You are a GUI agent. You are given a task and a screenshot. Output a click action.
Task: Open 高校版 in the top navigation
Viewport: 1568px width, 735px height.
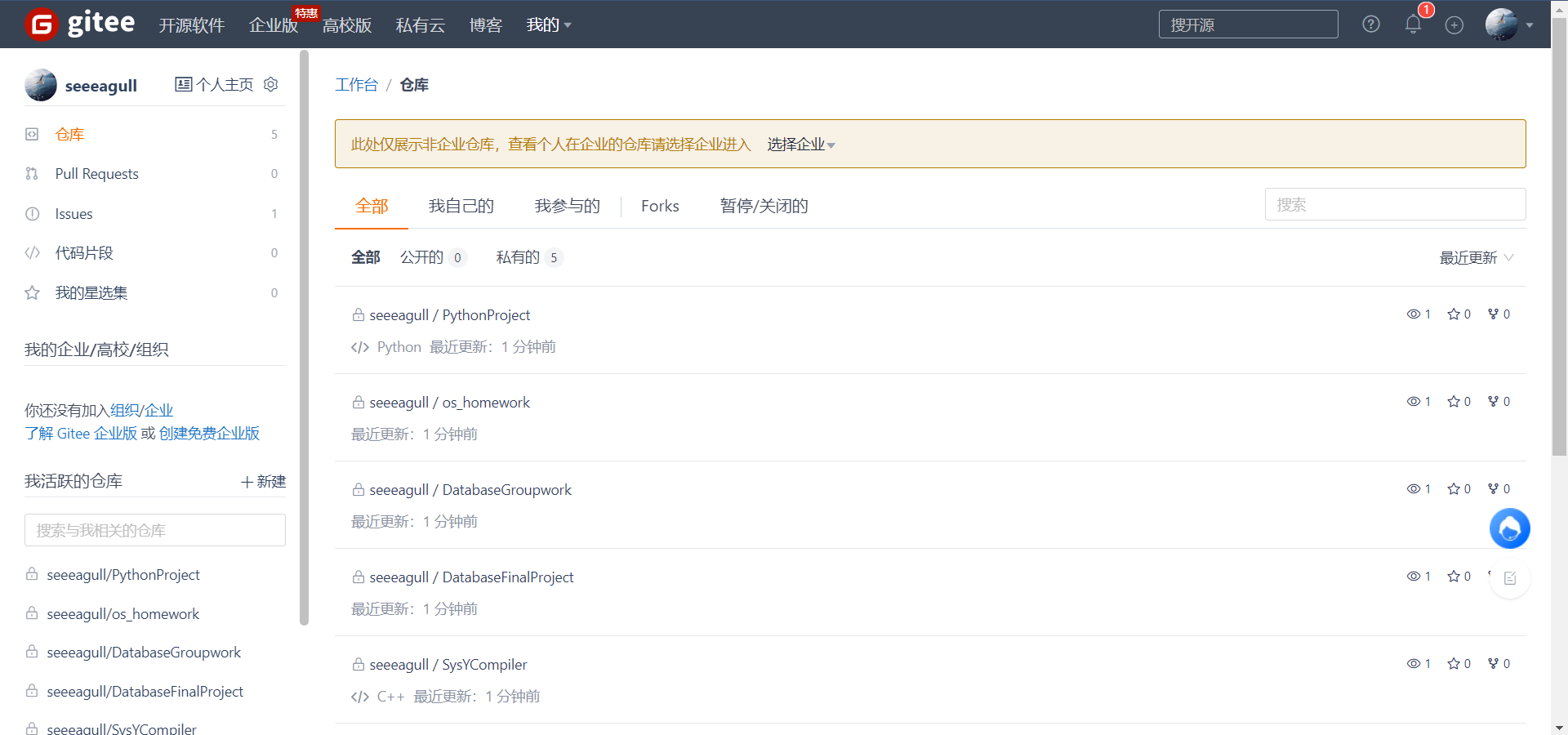click(x=347, y=25)
